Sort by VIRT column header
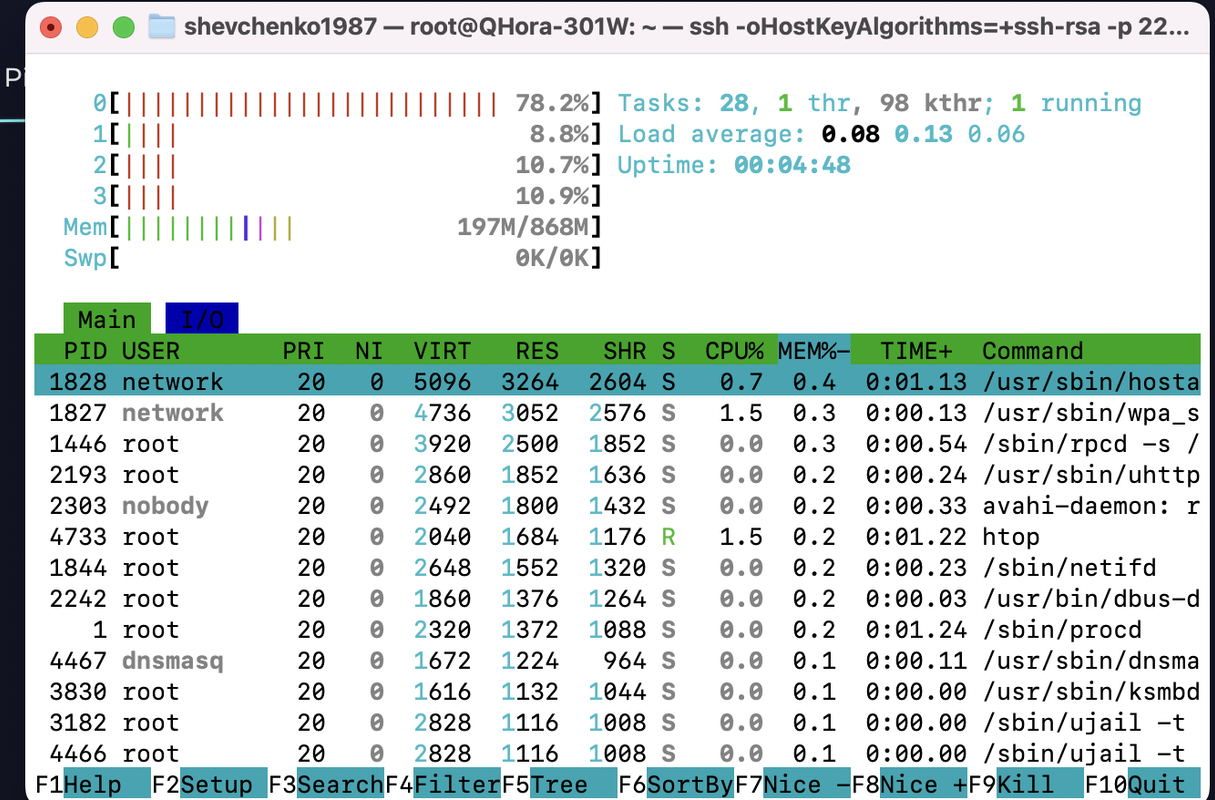This screenshot has width=1215, height=800. pos(442,350)
